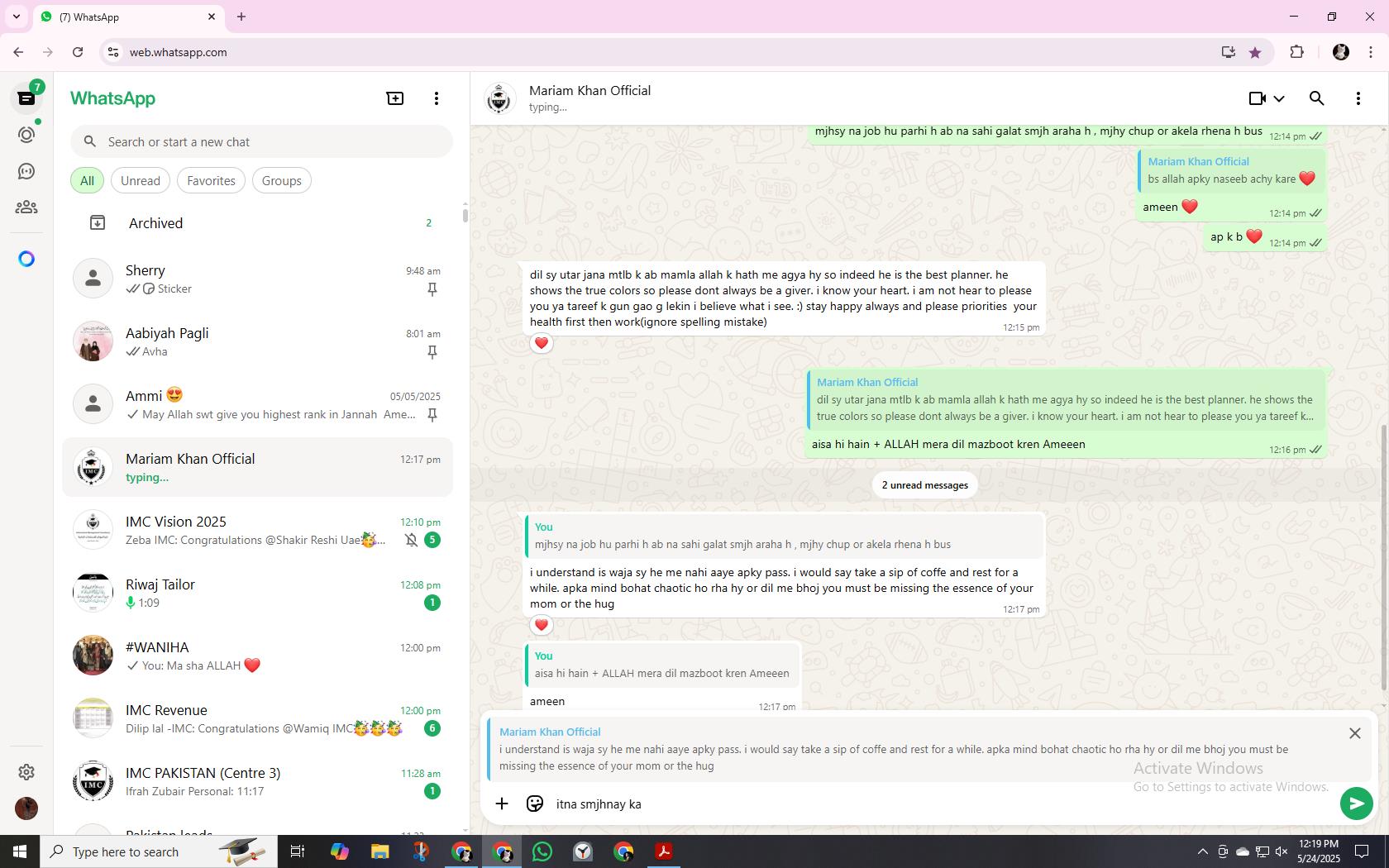The image size is (1389, 868).
Task: Show hidden system tray icons
Action: tap(1202, 851)
